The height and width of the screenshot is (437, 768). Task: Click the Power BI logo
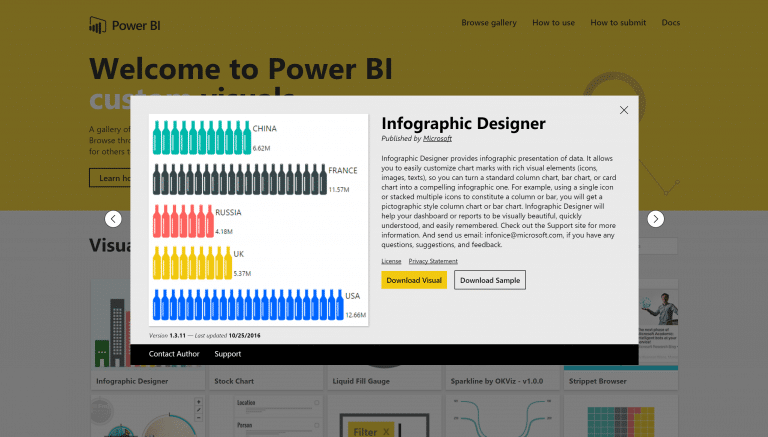[125, 25]
